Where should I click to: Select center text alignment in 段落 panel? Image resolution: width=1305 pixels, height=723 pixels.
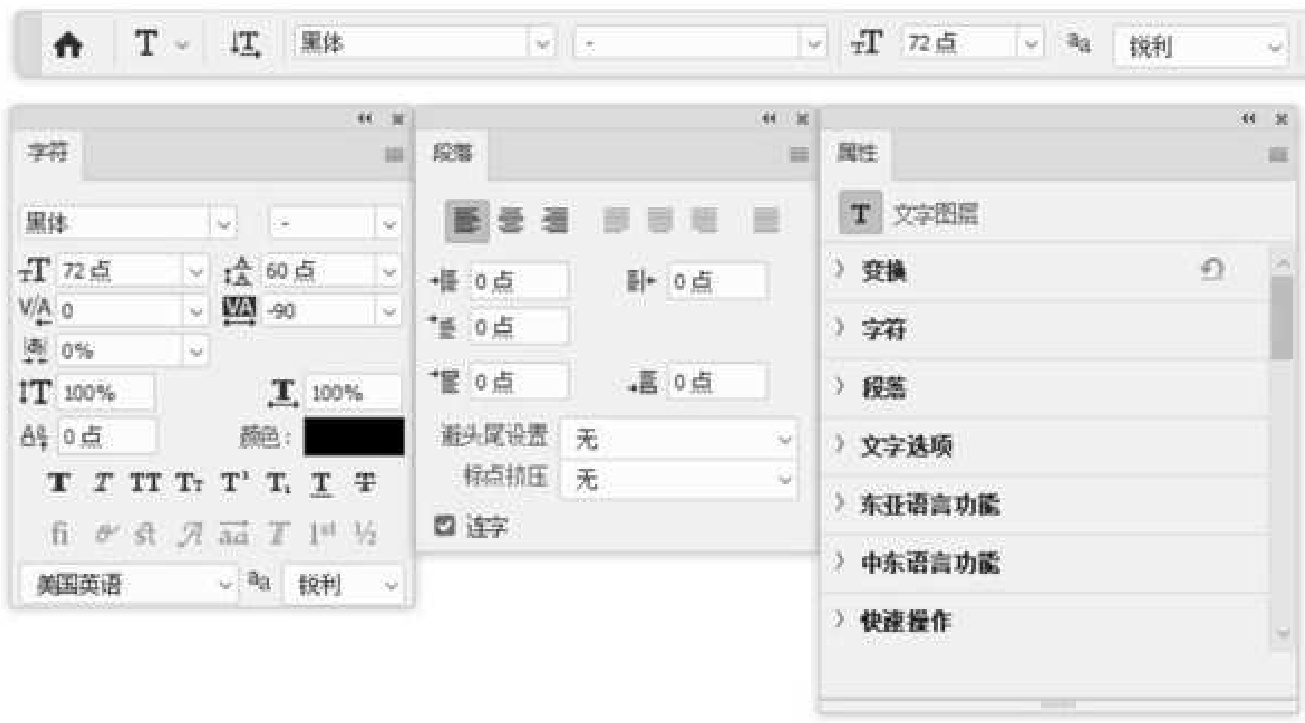pyautogui.click(x=511, y=220)
